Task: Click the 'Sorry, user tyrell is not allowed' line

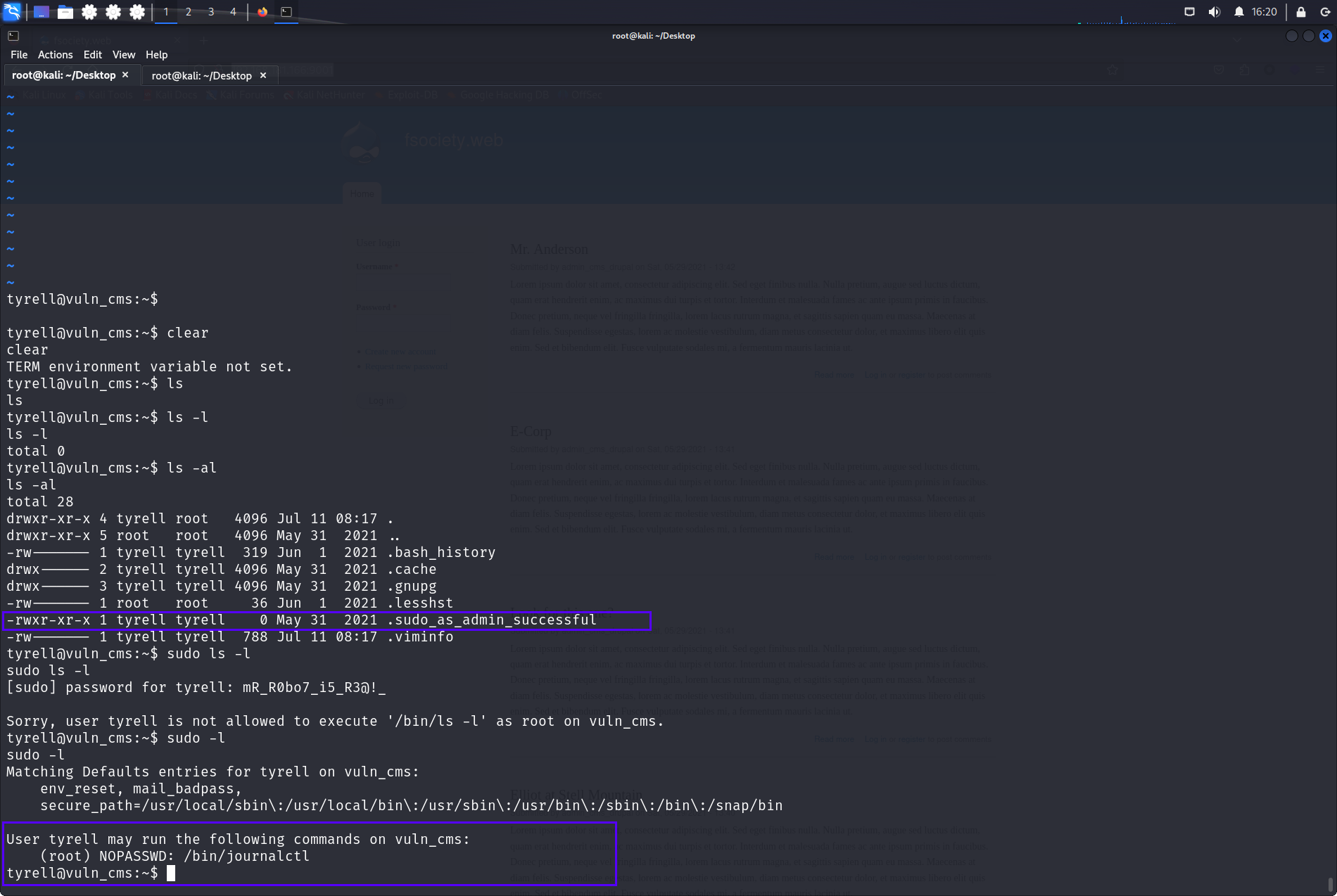Action: (x=335, y=722)
